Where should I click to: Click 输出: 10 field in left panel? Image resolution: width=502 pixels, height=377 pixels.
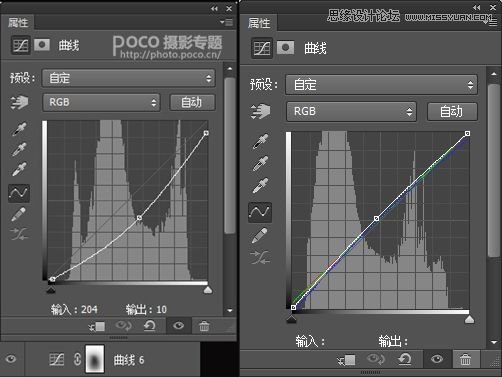pos(146,310)
